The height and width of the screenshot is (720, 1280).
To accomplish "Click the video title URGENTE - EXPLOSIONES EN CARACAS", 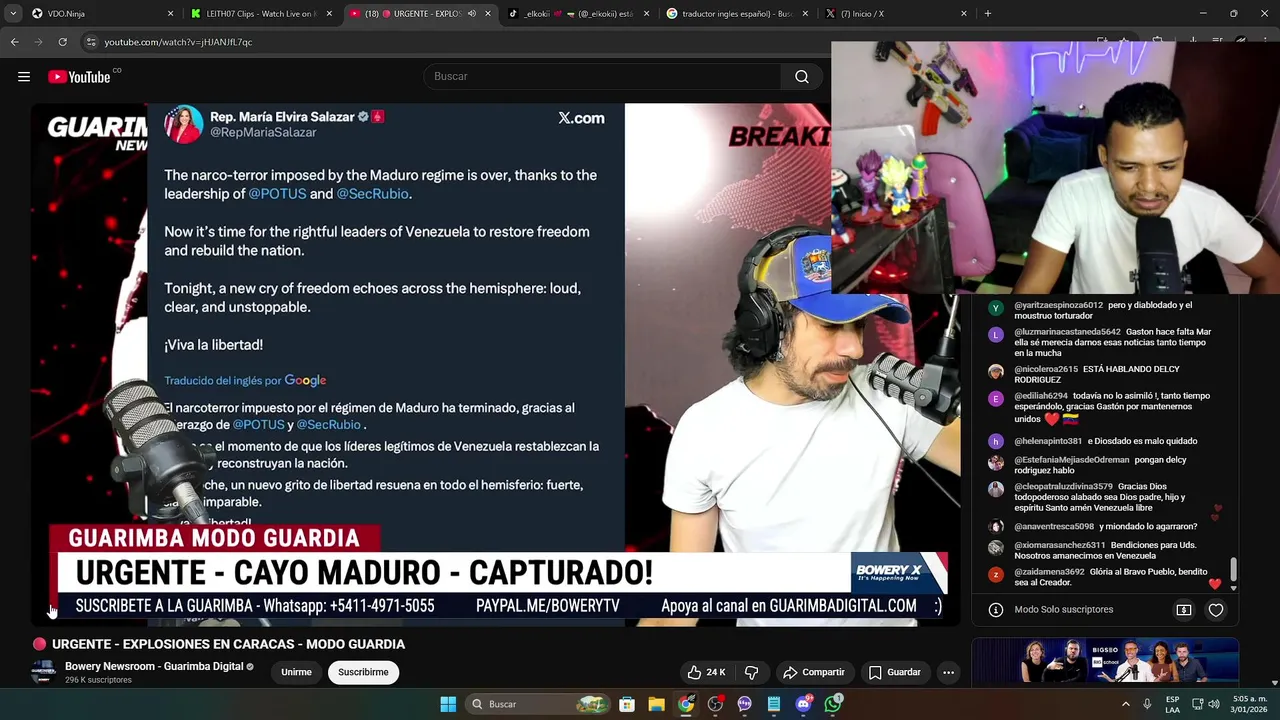I will [228, 645].
